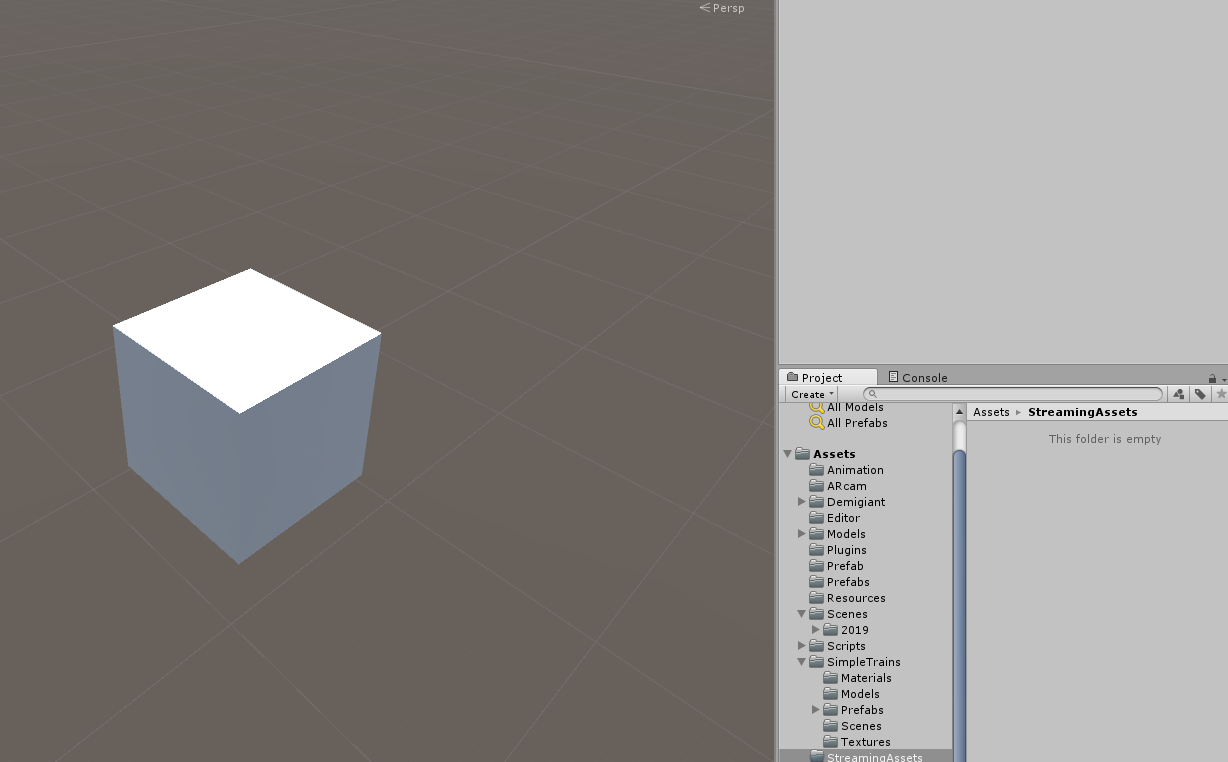This screenshot has height=762, width=1228.
Task: Open the Resources folder
Action: (x=847, y=598)
